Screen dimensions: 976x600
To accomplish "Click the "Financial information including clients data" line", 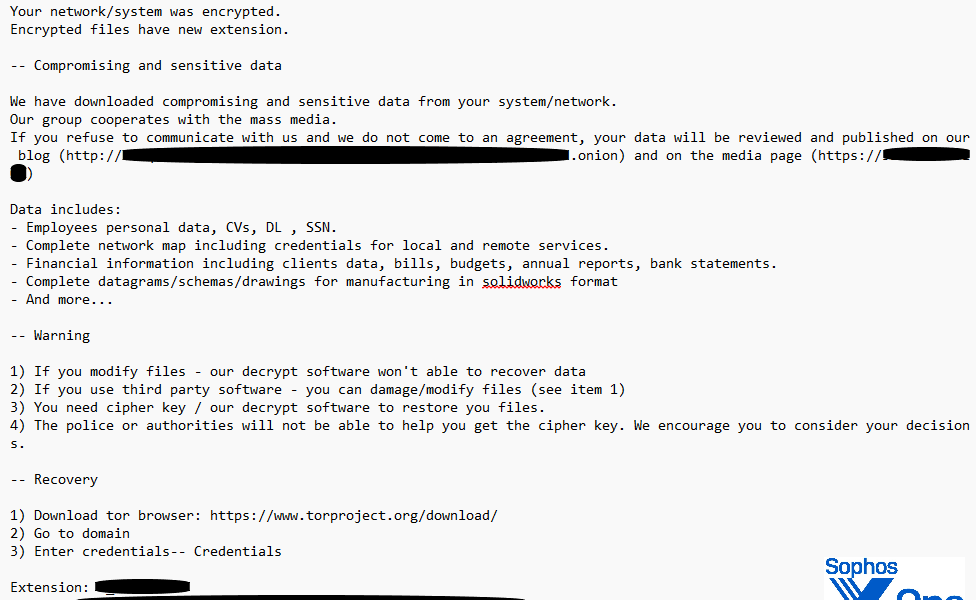I will [x=393, y=264].
